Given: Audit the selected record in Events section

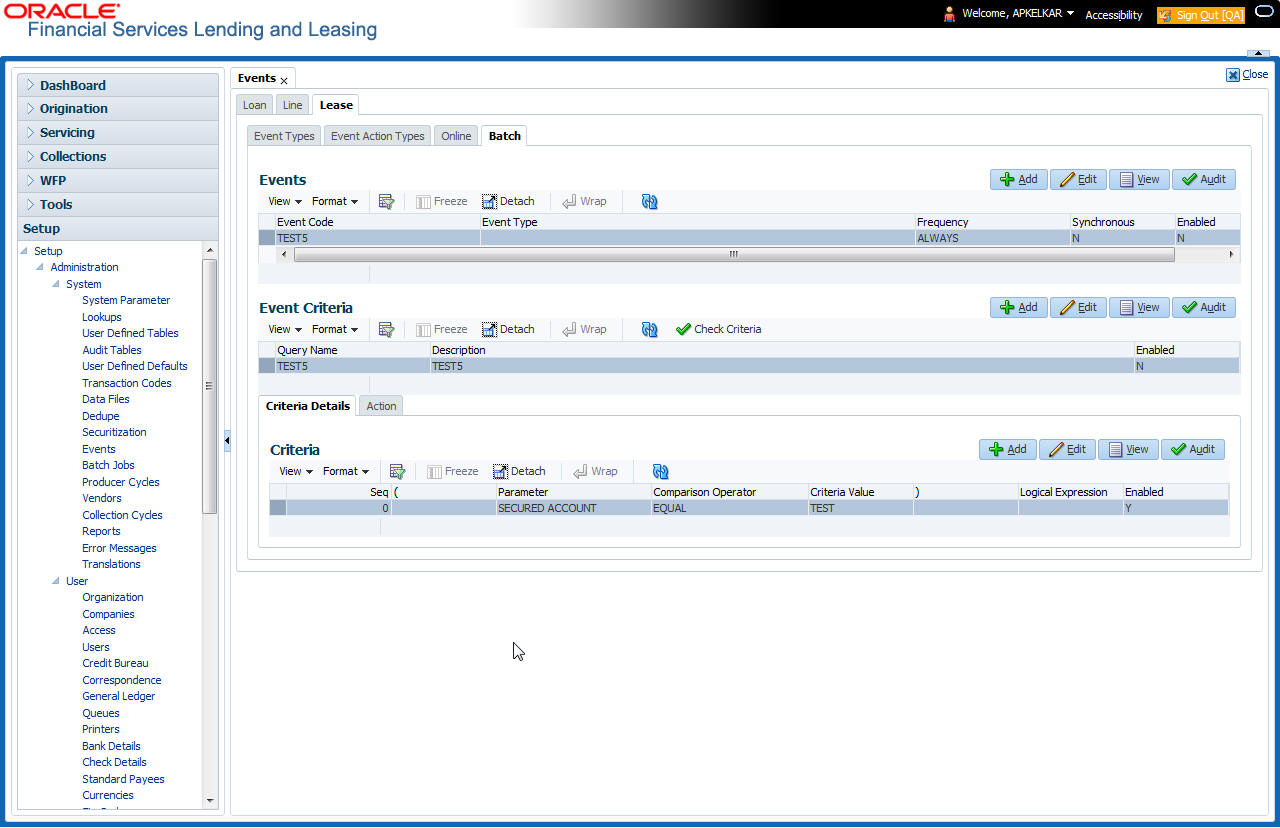Looking at the screenshot, I should point(1204,179).
